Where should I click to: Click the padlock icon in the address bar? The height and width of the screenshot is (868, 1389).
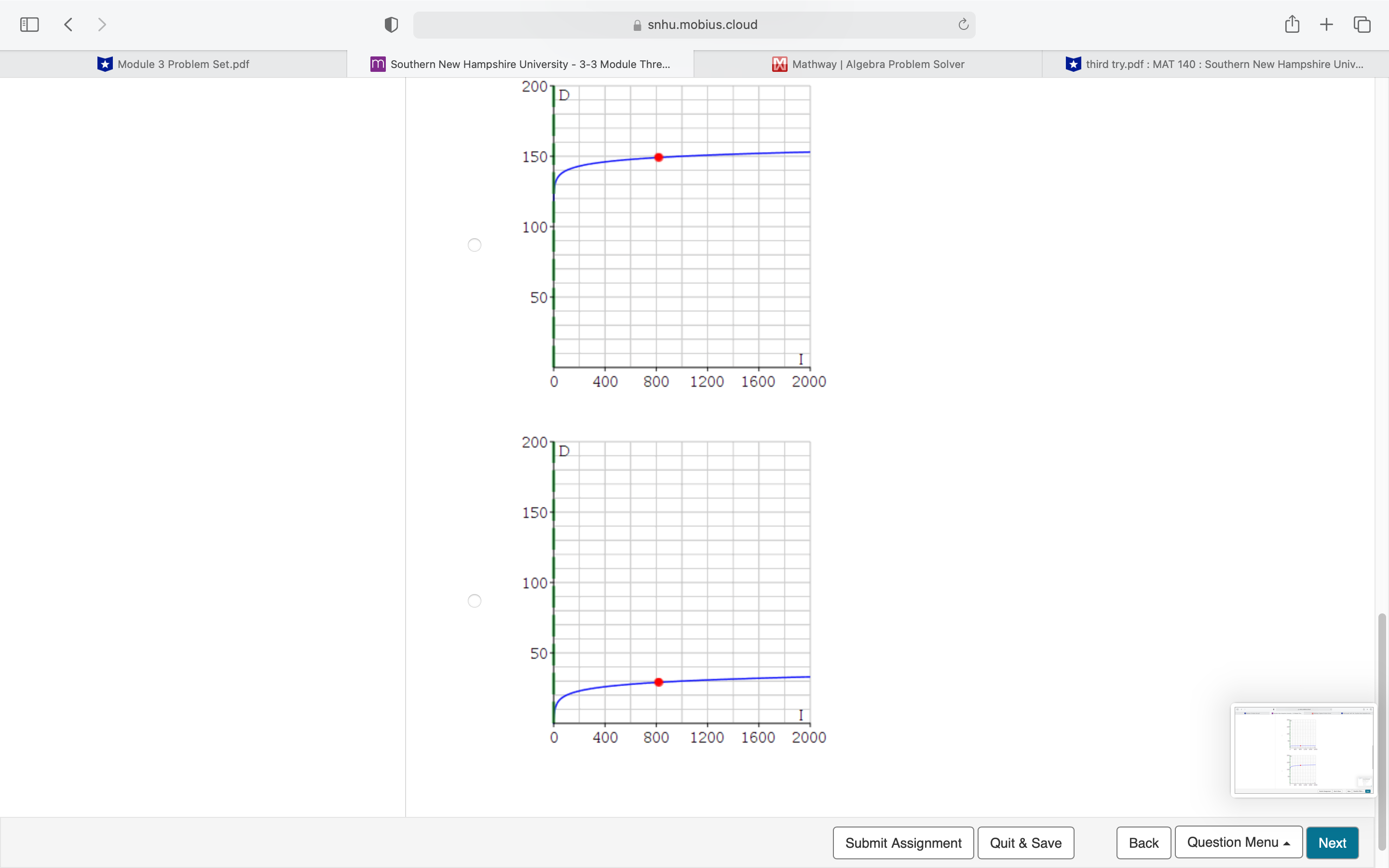[636, 25]
